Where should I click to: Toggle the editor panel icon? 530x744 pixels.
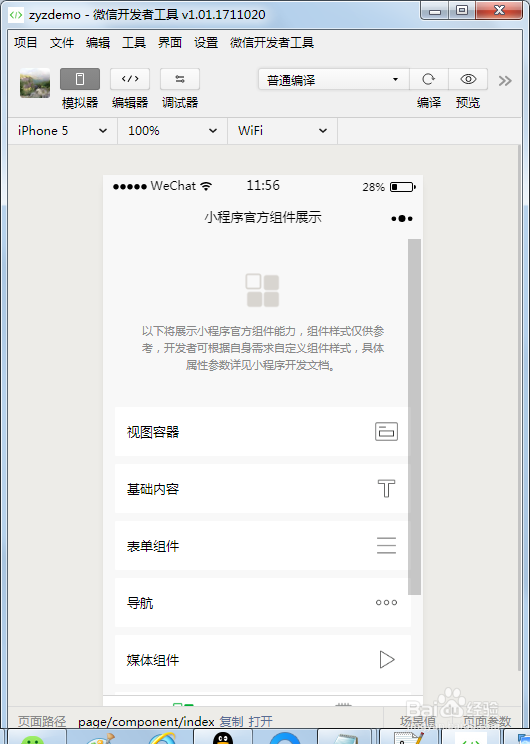(130, 79)
